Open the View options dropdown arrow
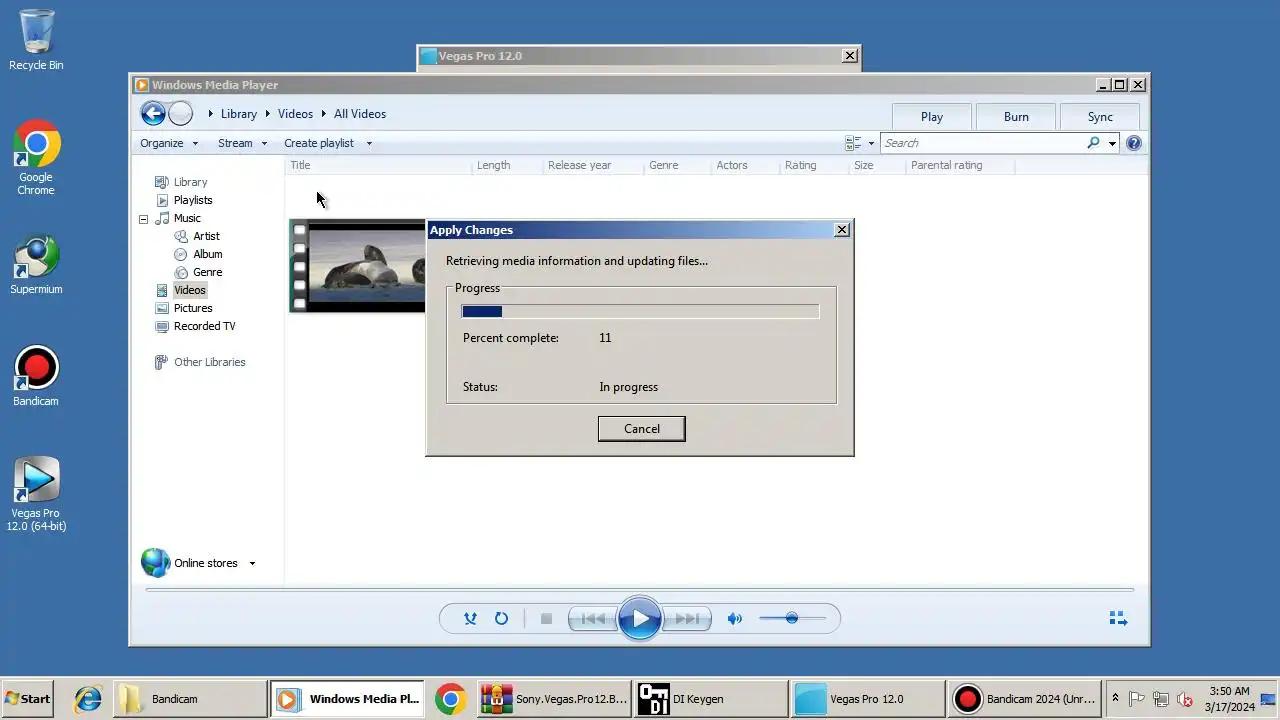 pos(871,144)
